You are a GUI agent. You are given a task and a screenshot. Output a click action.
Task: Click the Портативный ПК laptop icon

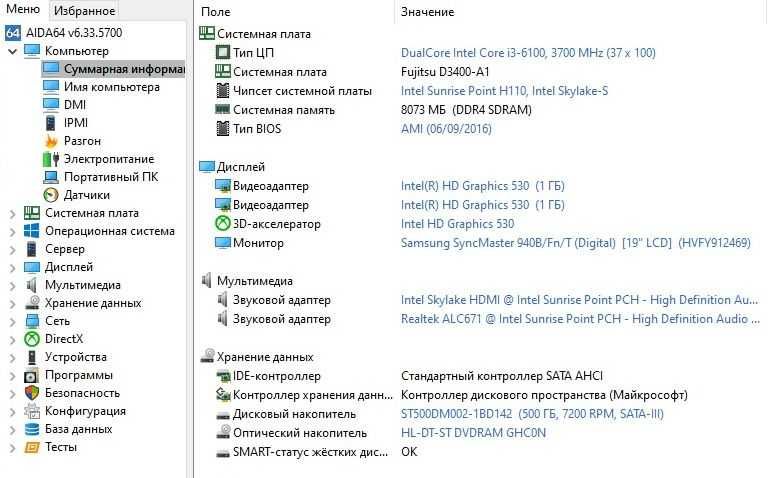51,177
